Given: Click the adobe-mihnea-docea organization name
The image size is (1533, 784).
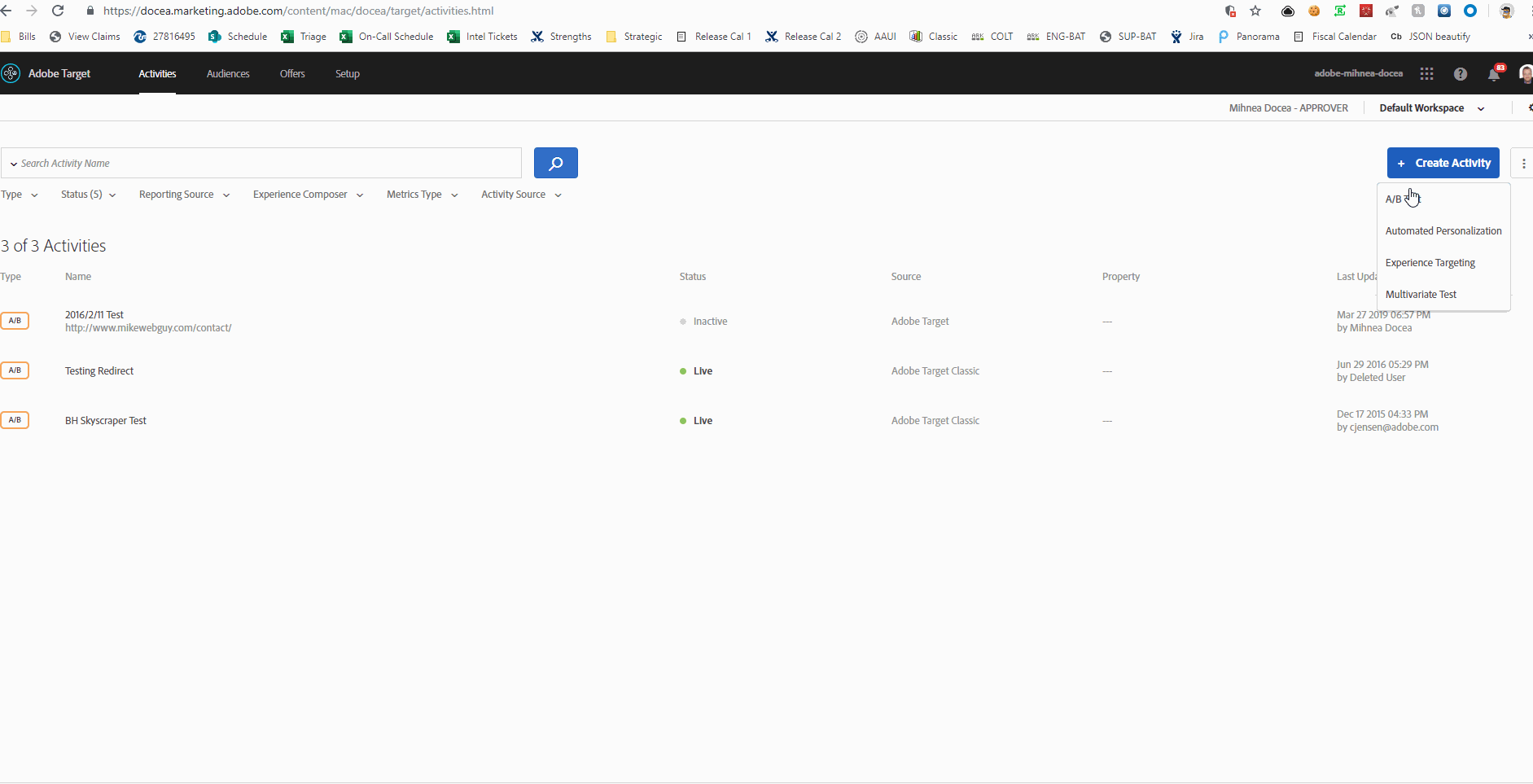Looking at the screenshot, I should [x=1358, y=73].
